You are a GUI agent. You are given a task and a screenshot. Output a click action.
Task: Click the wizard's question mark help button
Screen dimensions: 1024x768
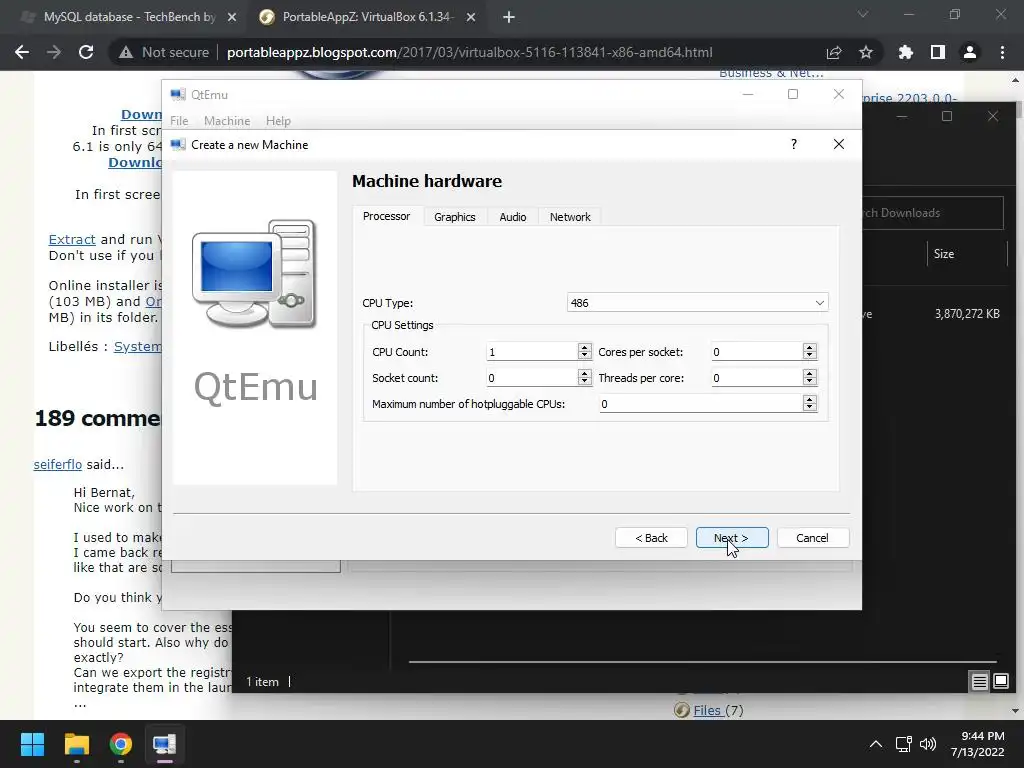[794, 144]
